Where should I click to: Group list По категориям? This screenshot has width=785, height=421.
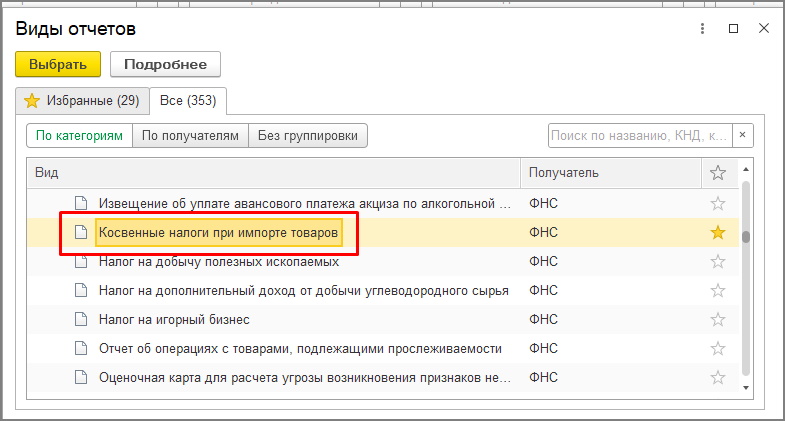click(79, 136)
